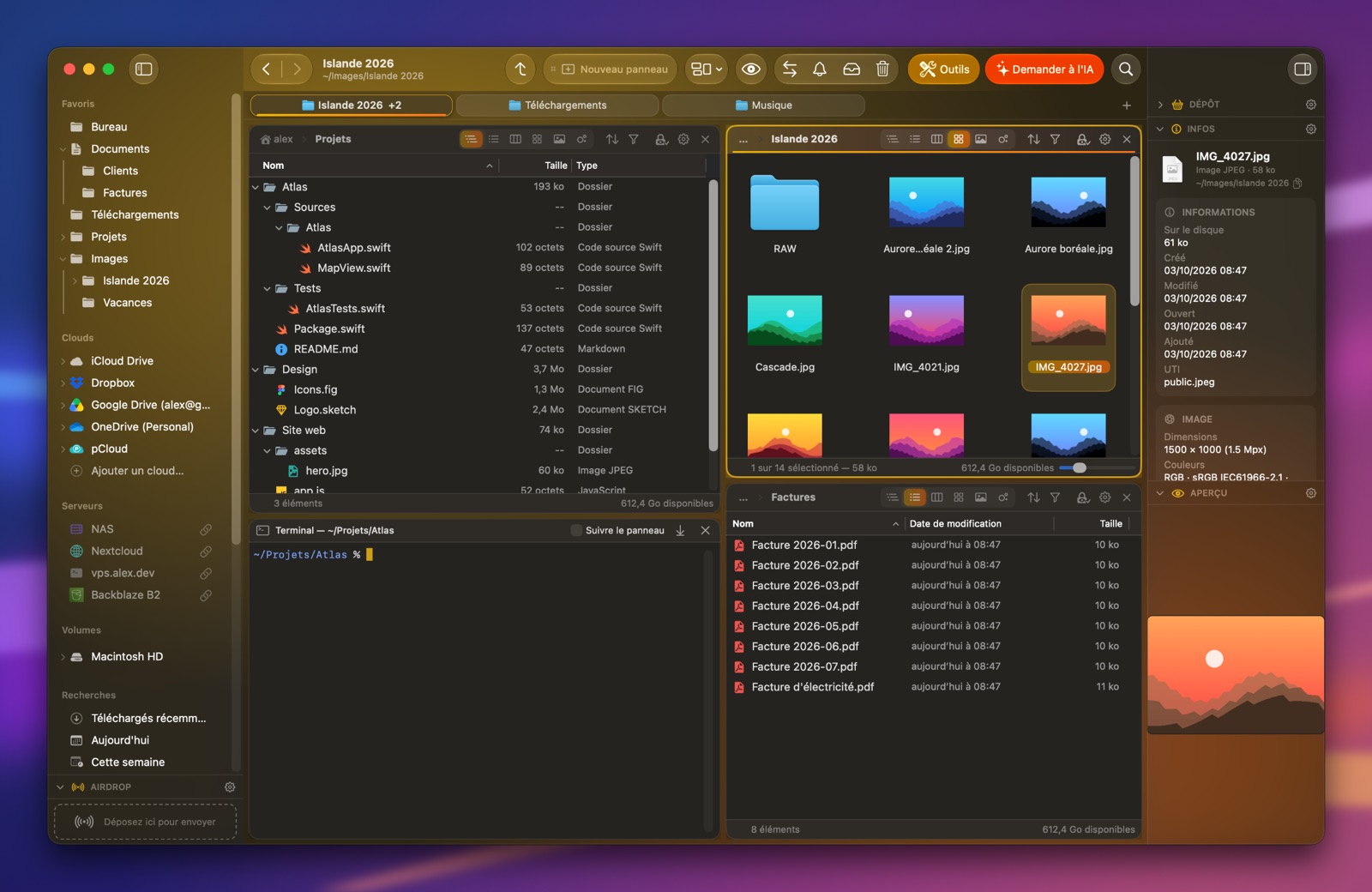1372x892 pixels.
Task: Click the 'Déposez ici pour envoyer' AirDrop zone
Action: (x=146, y=822)
